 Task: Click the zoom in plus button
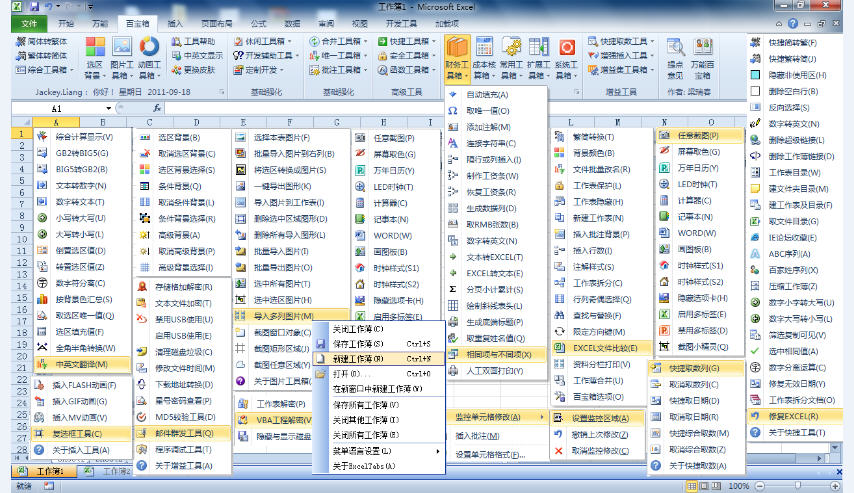(834, 485)
